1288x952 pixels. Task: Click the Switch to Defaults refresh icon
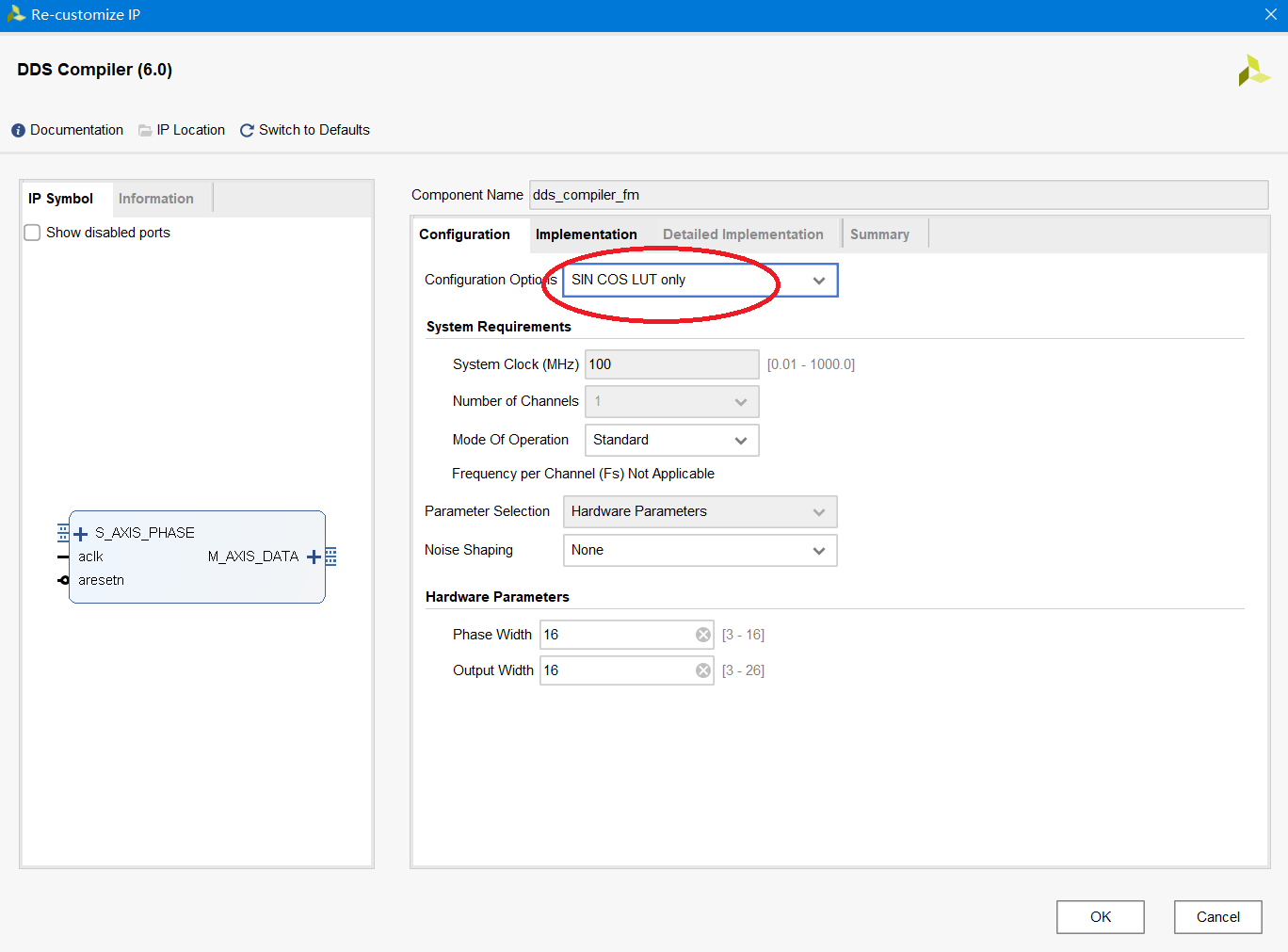247,131
